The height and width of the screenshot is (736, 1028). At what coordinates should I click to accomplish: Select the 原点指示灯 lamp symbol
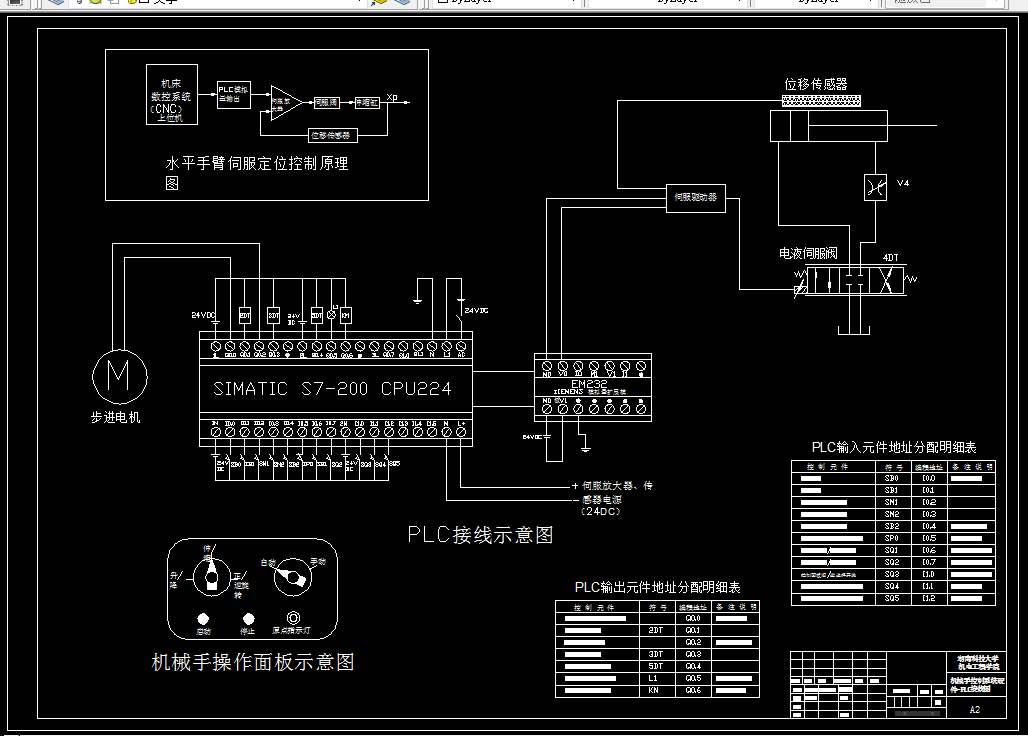click(x=294, y=618)
